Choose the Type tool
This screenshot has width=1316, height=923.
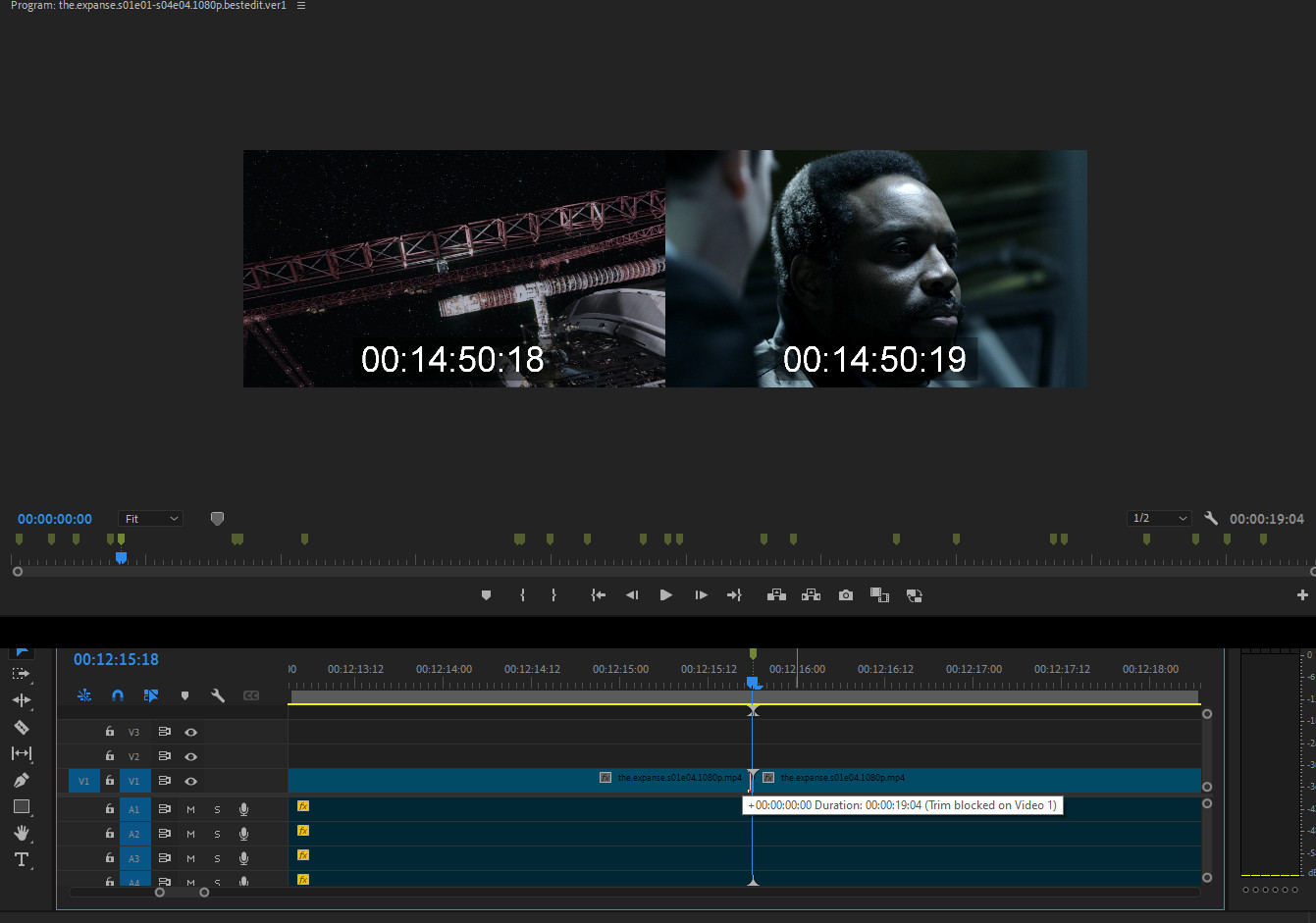pyautogui.click(x=22, y=859)
